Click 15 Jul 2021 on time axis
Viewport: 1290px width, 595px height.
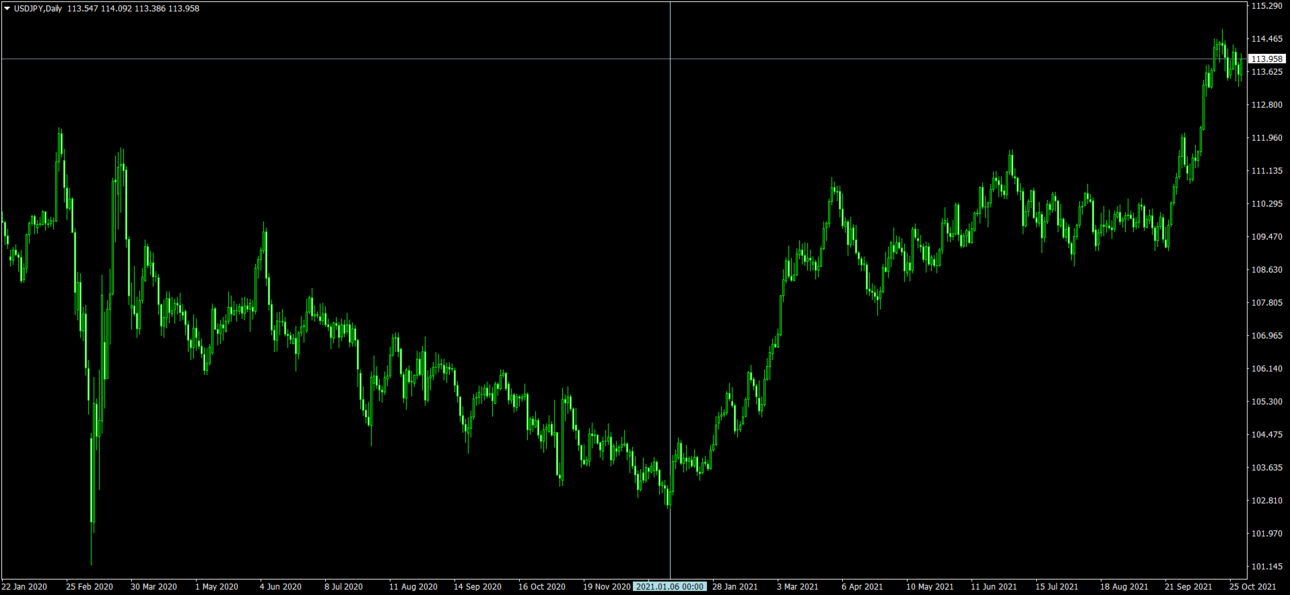1057,587
